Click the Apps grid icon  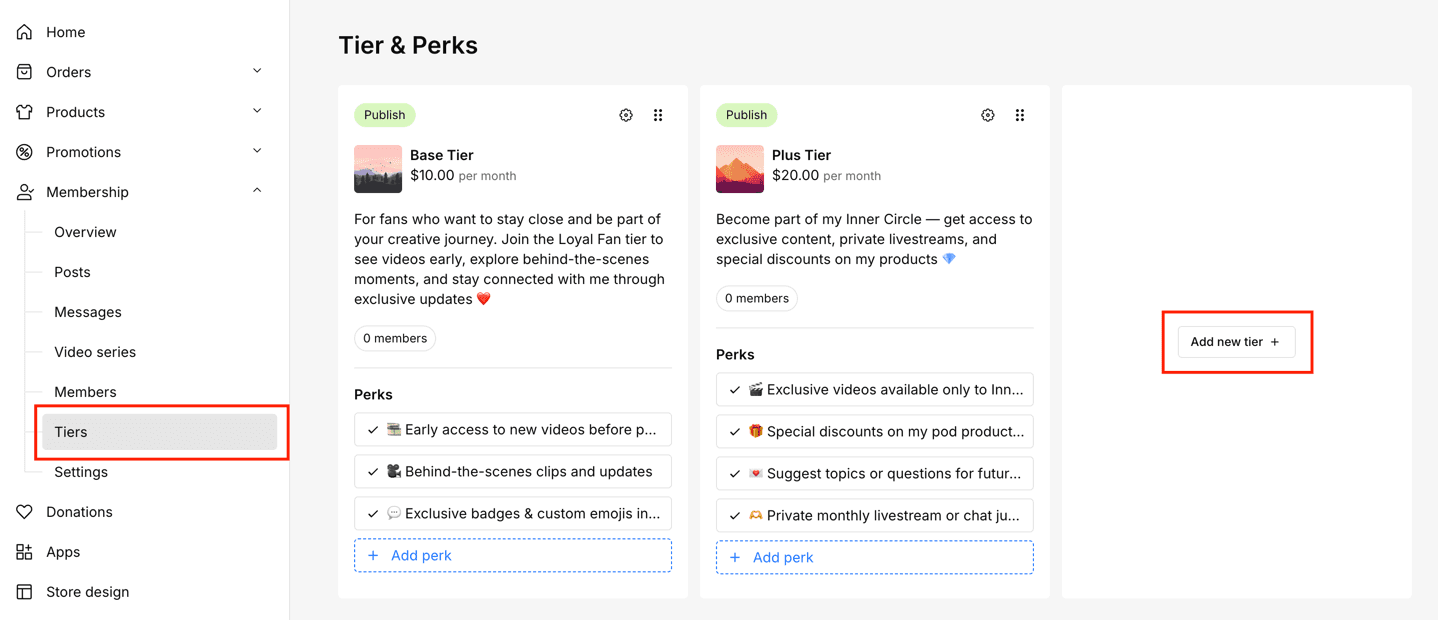pyautogui.click(x=25, y=552)
